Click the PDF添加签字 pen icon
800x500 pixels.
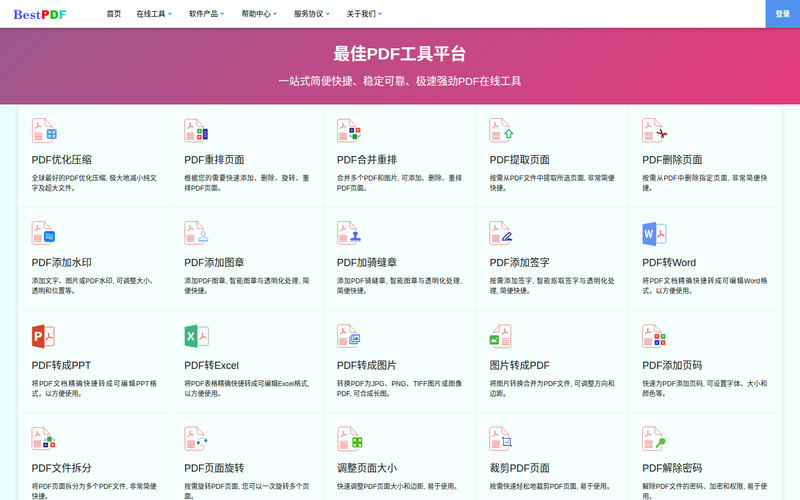pyautogui.click(x=501, y=233)
